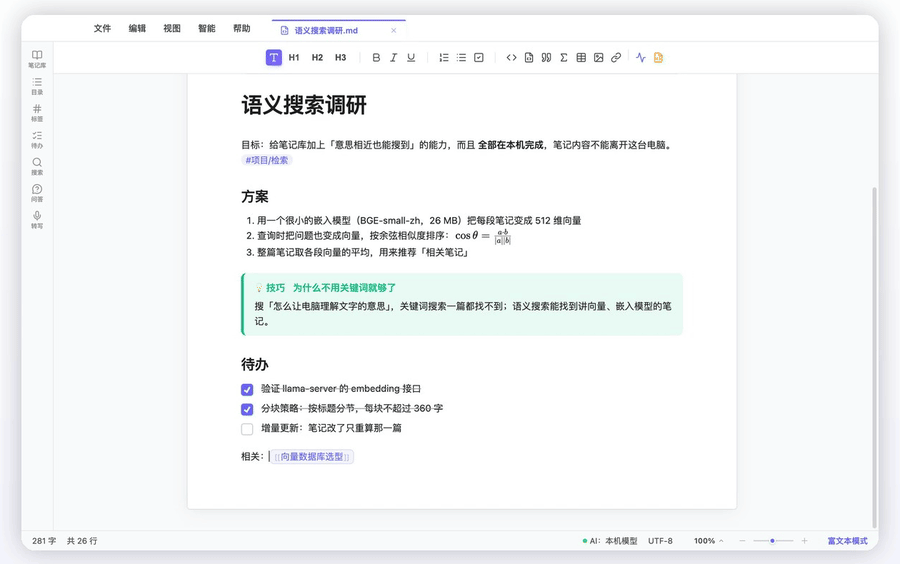This screenshot has height=564, width=900.
Task: Insert an image from toolbar
Action: (599, 57)
